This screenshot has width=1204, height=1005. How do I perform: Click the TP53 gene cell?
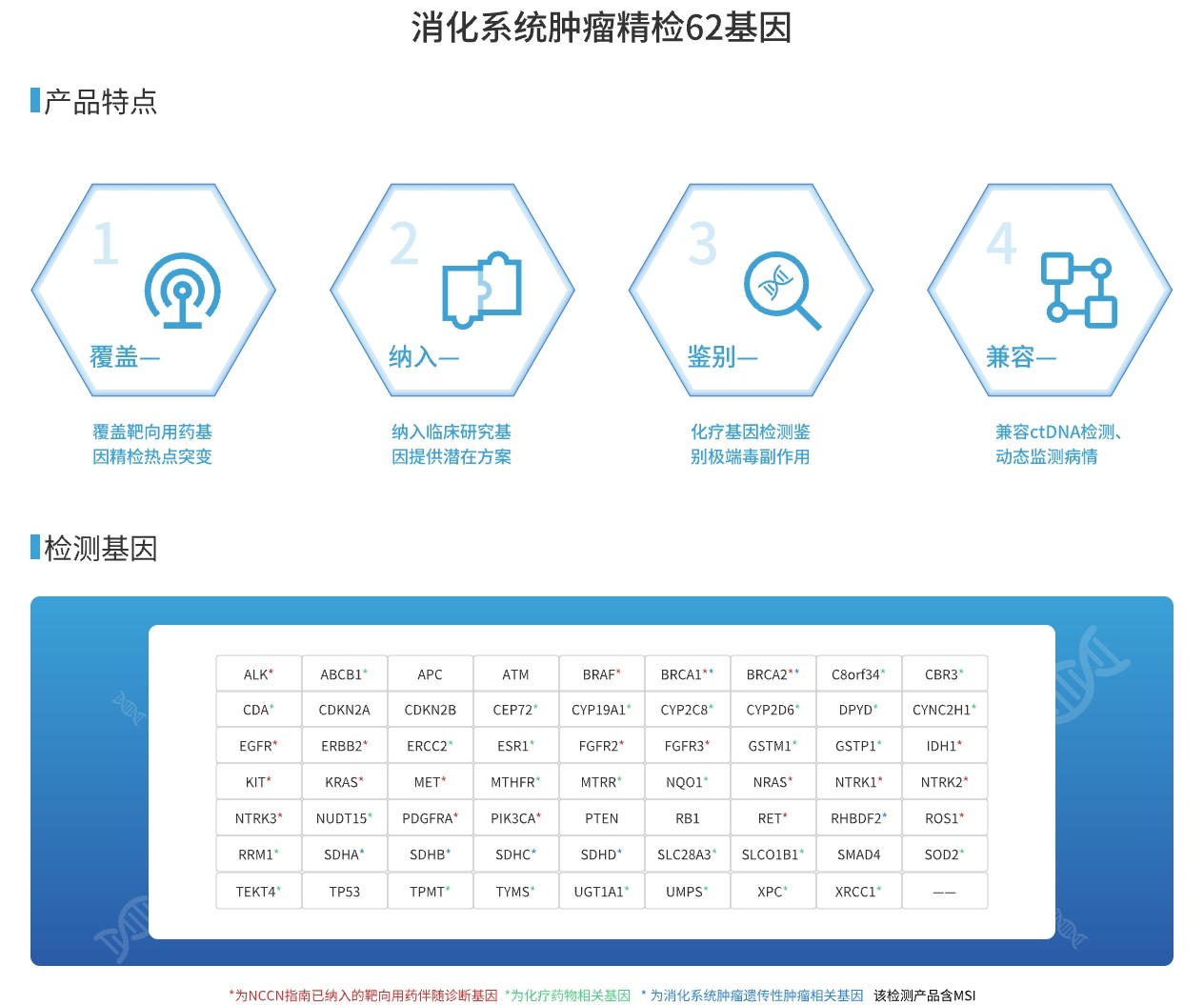(x=344, y=892)
